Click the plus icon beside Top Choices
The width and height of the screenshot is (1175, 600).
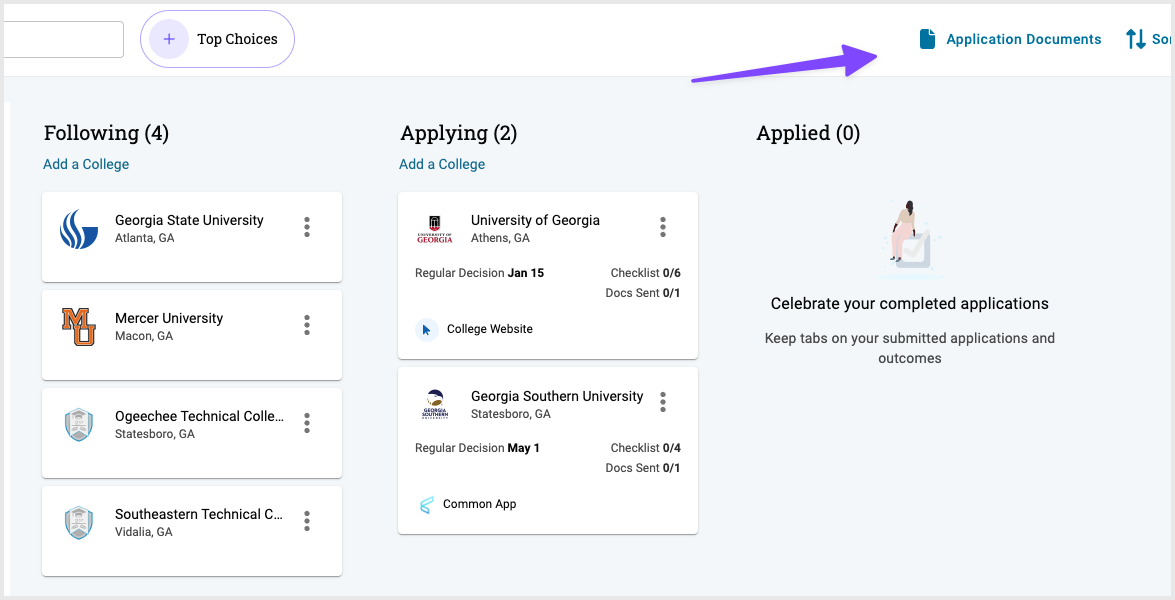click(169, 39)
